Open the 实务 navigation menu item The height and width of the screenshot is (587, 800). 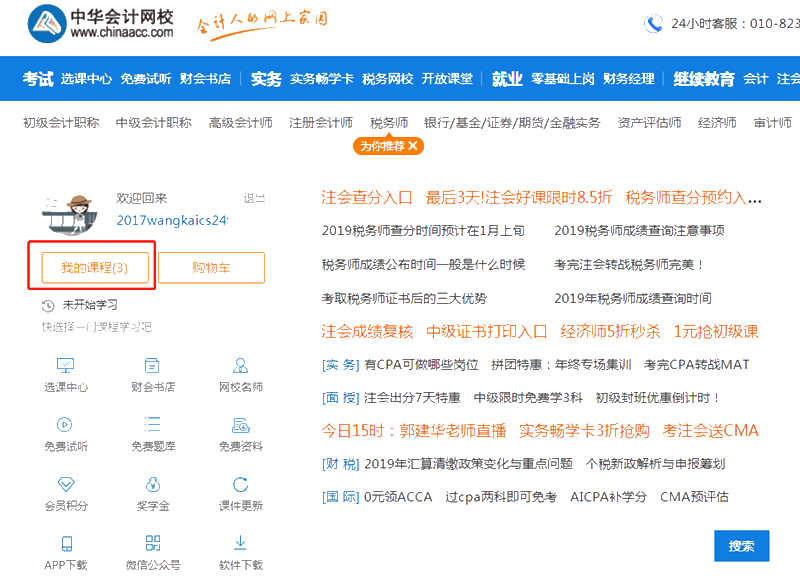coord(266,78)
